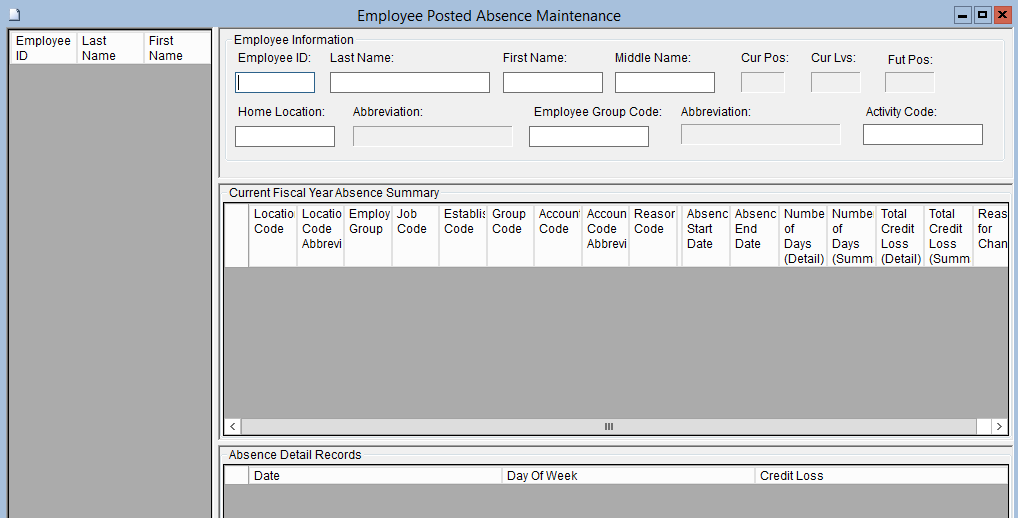The width and height of the screenshot is (1018, 518).
Task: Click the Credit Loss column header
Action: tap(880, 476)
